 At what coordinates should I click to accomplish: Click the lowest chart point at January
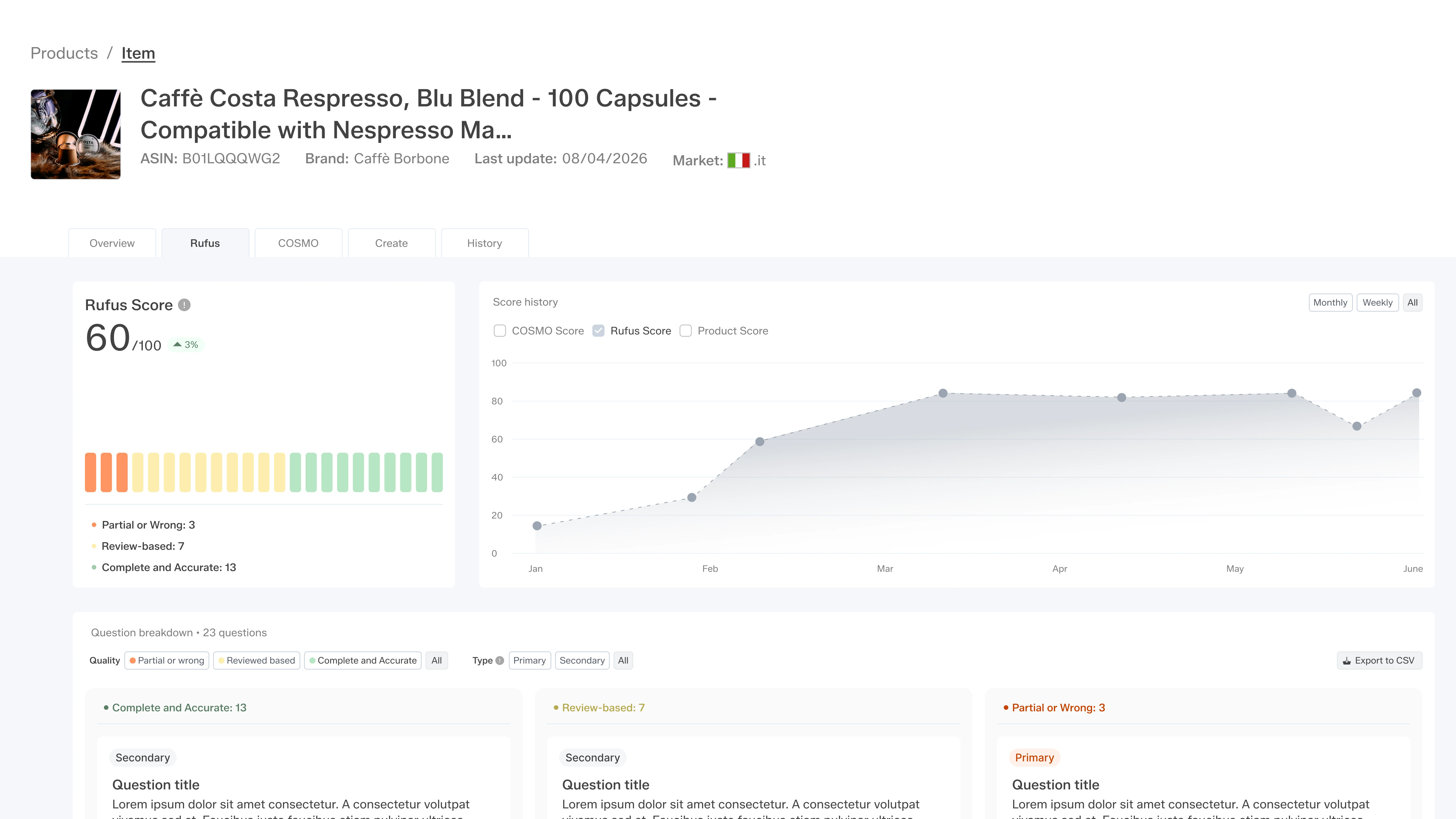coord(537,526)
